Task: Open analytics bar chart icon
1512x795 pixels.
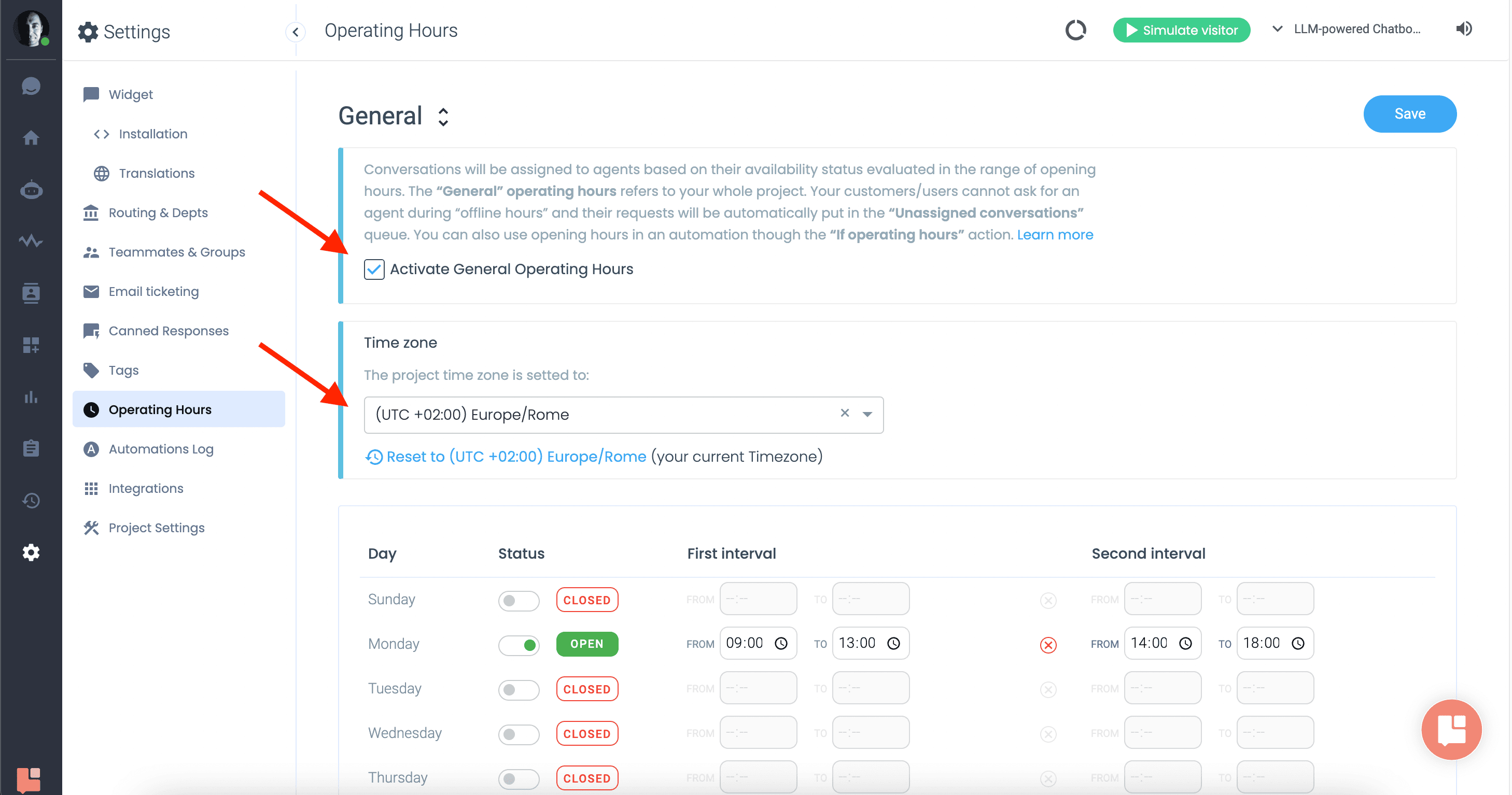Action: click(x=31, y=397)
